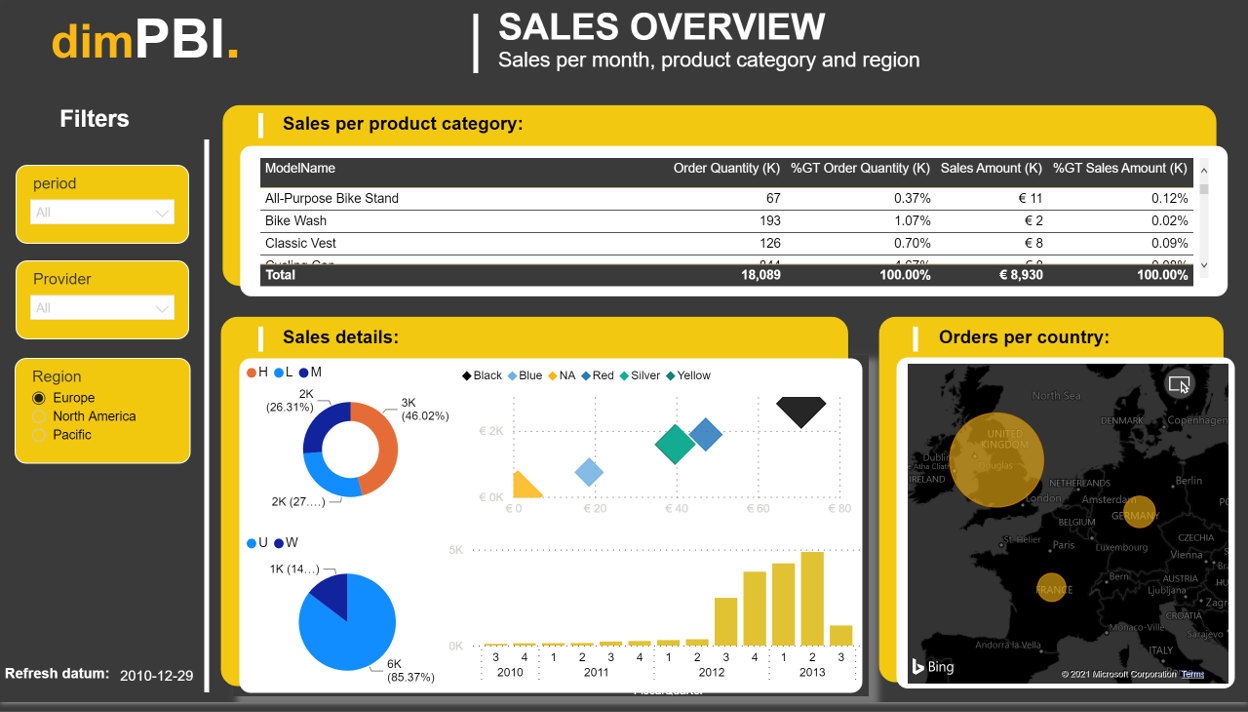Screen dimensions: 1248x712
Task: Click the %GT Sales Amount (K) header
Action: coord(1121,169)
